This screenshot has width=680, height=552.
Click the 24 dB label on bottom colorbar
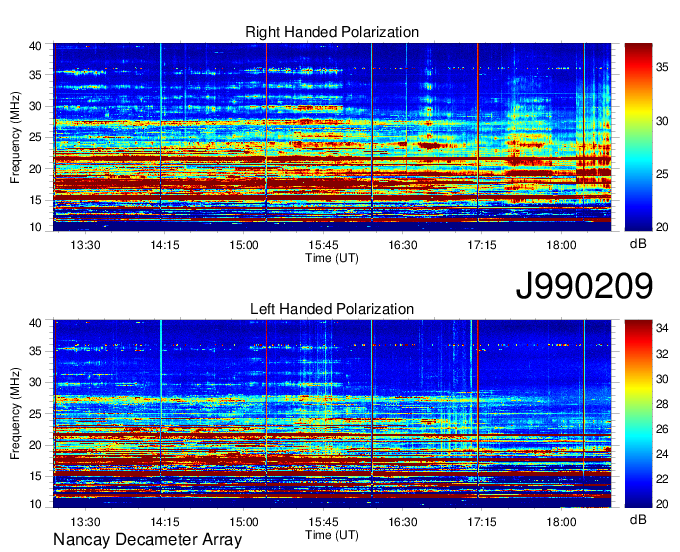[x=662, y=454]
